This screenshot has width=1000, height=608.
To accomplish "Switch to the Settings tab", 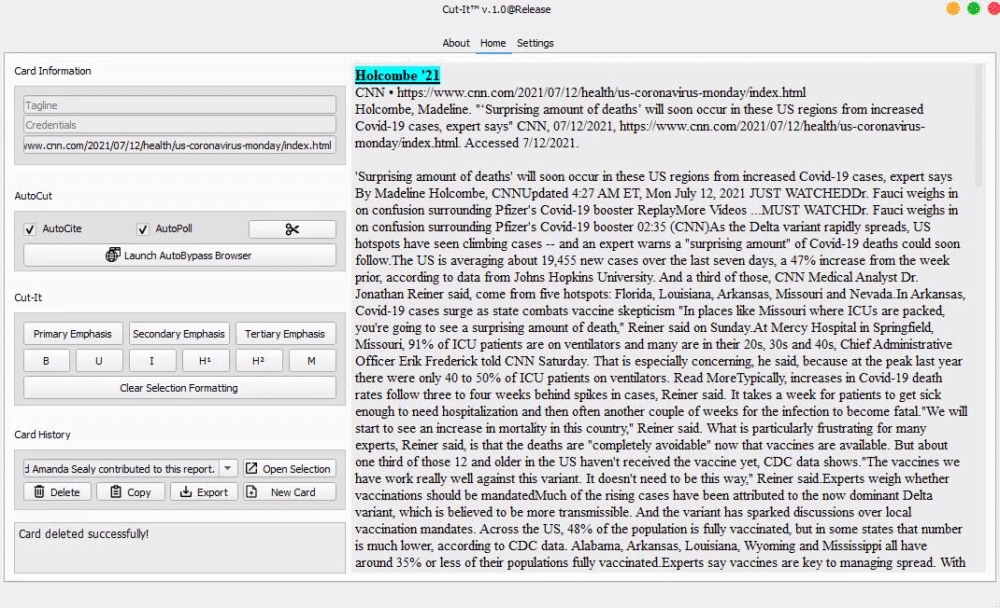I will point(535,43).
